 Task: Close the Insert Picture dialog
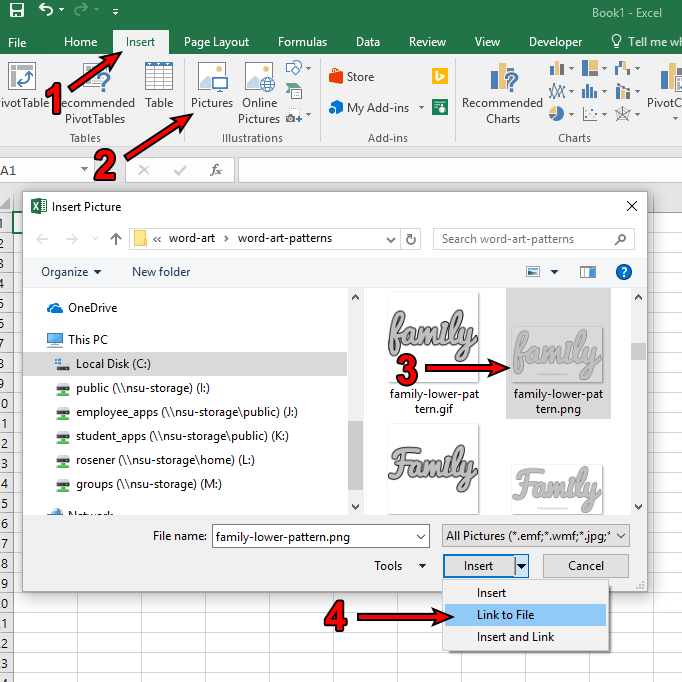632,206
